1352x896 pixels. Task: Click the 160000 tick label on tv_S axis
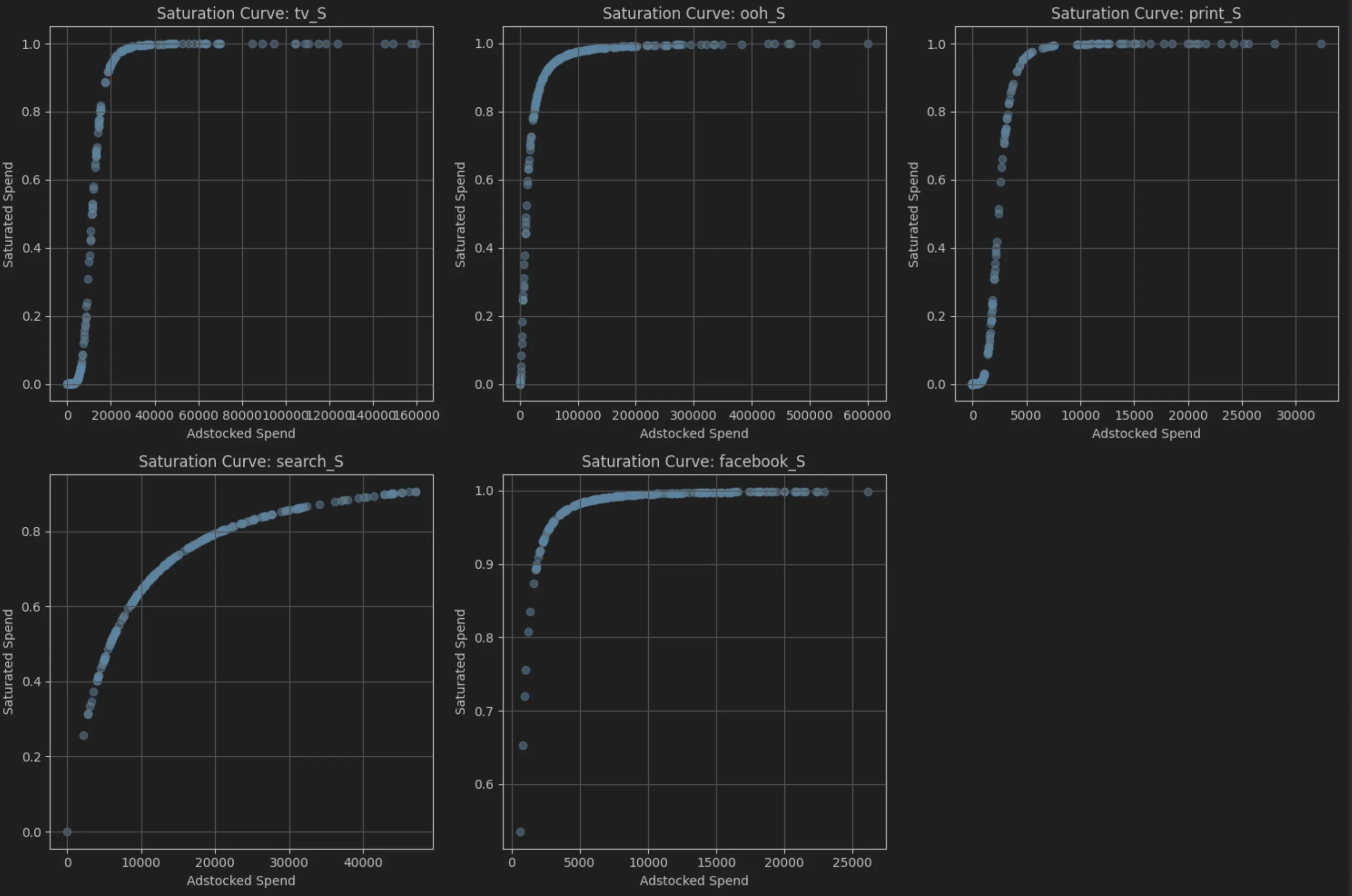pyautogui.click(x=416, y=416)
